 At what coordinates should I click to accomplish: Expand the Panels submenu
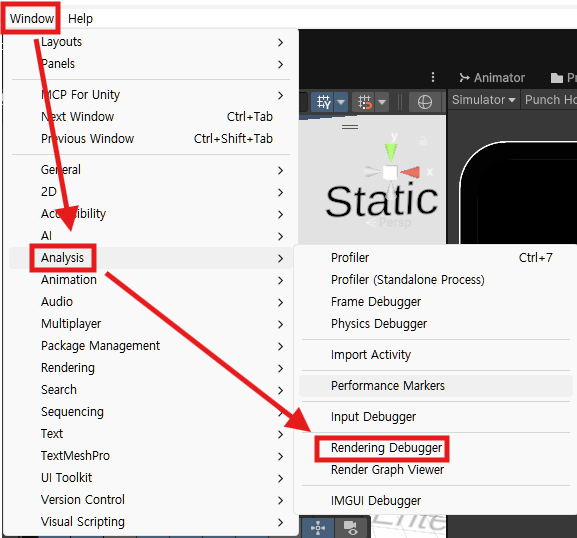coord(151,64)
